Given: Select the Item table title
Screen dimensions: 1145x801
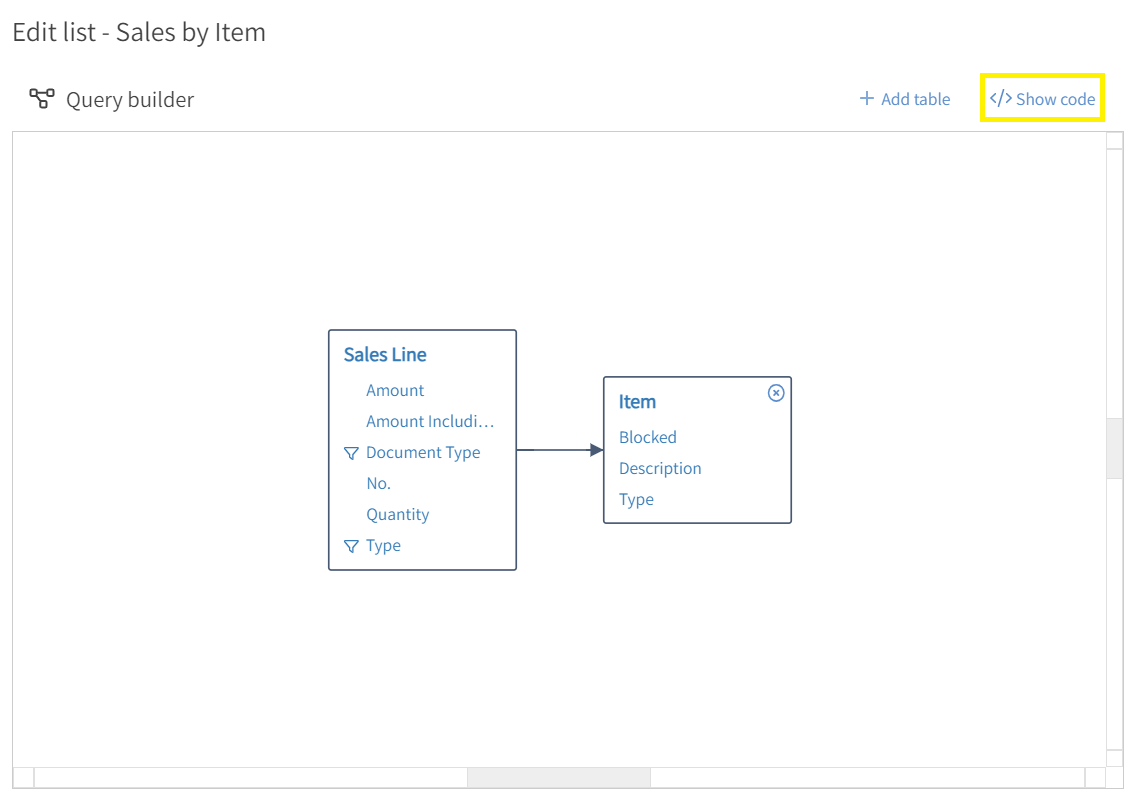Looking at the screenshot, I should [x=637, y=402].
